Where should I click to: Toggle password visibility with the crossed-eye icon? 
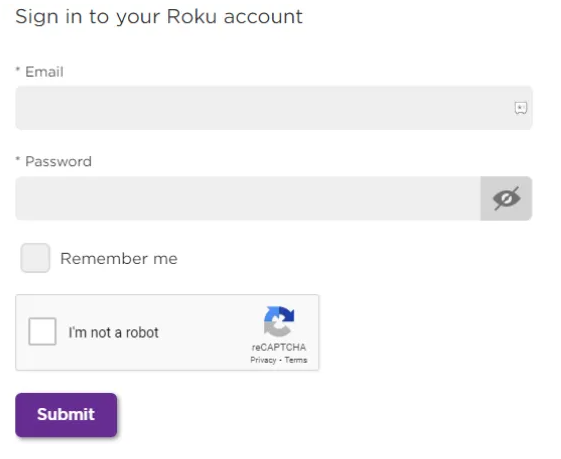pos(506,198)
